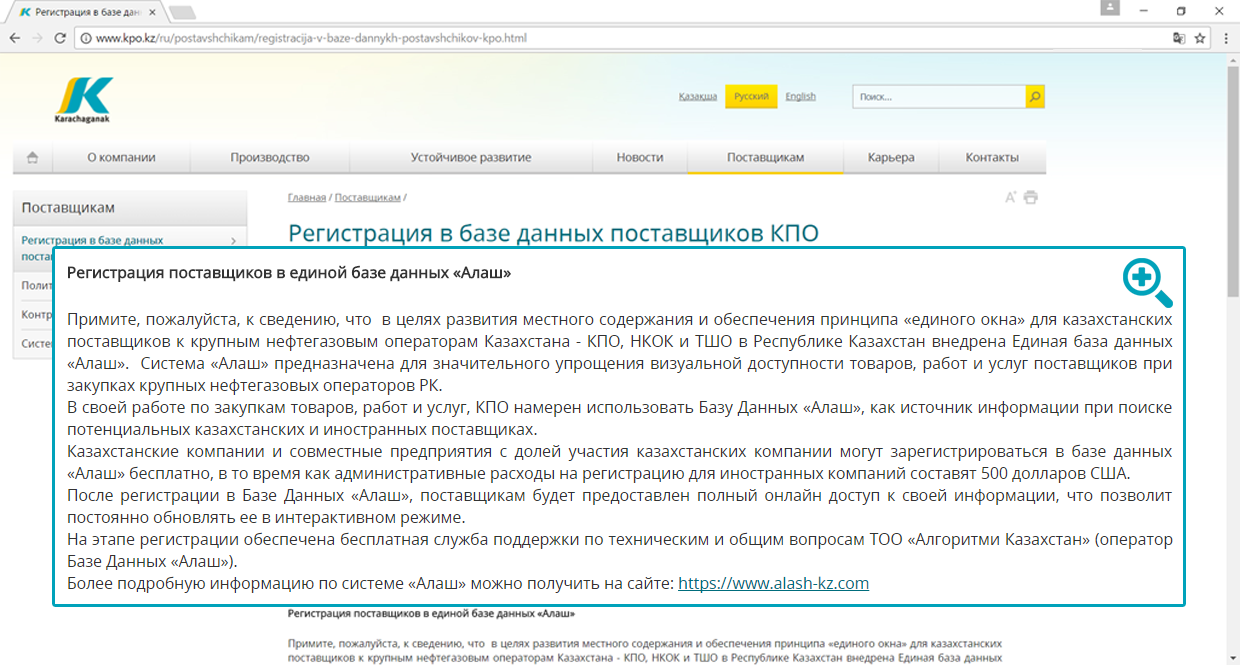Open a new browser tab
Screen dimensions: 1240x665
tap(182, 12)
